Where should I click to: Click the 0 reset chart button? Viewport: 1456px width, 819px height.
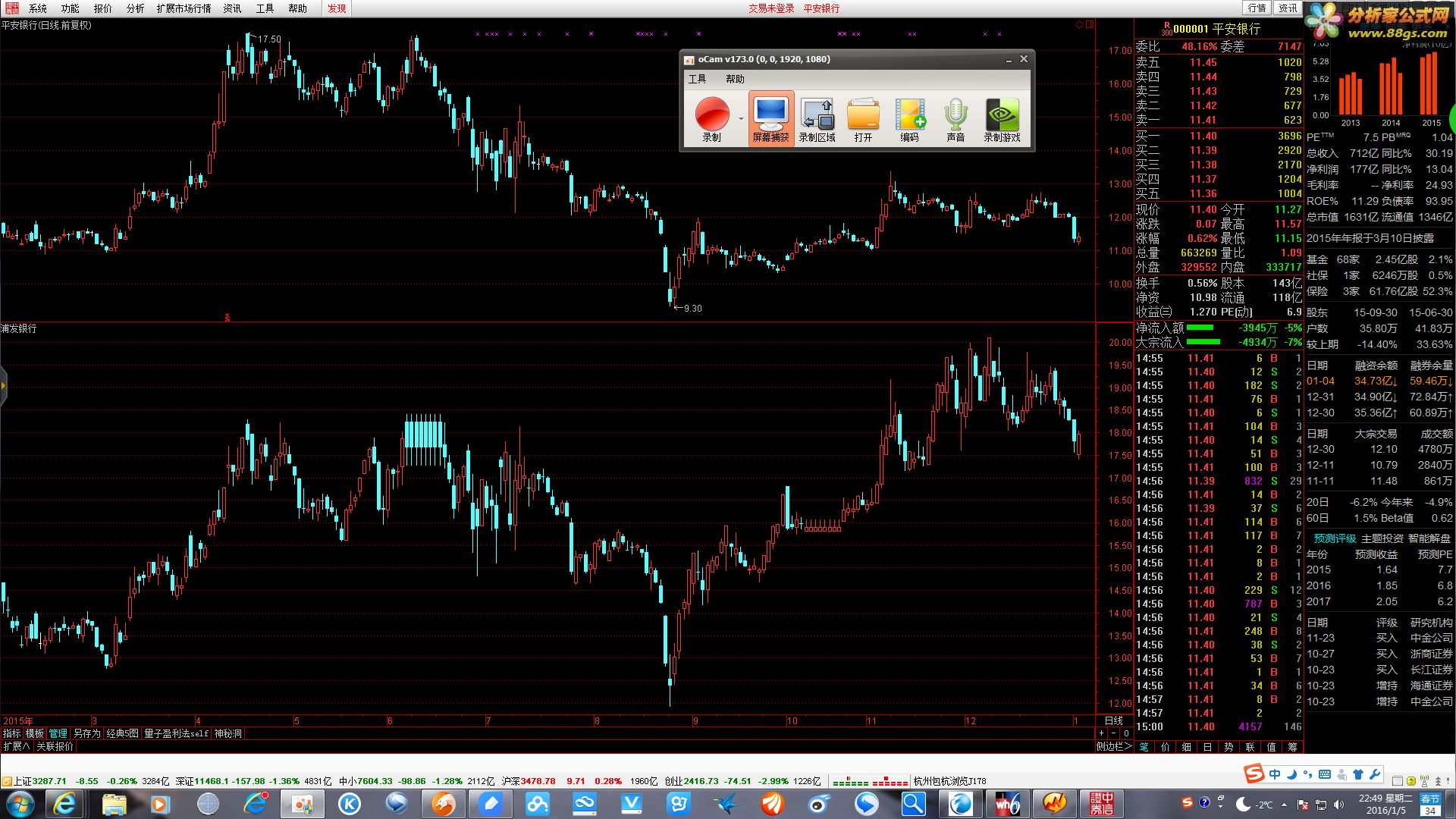click(1126, 733)
